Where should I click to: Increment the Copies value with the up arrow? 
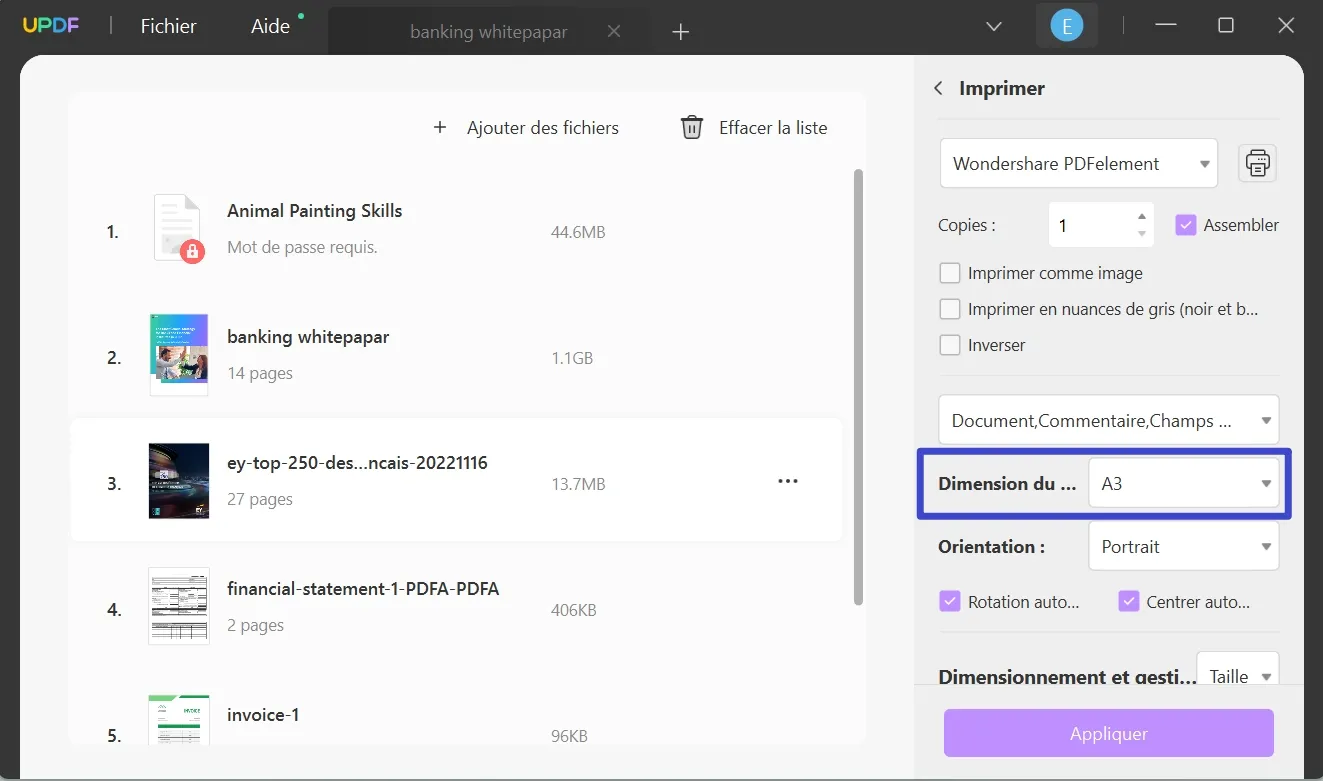pyautogui.click(x=1141, y=217)
